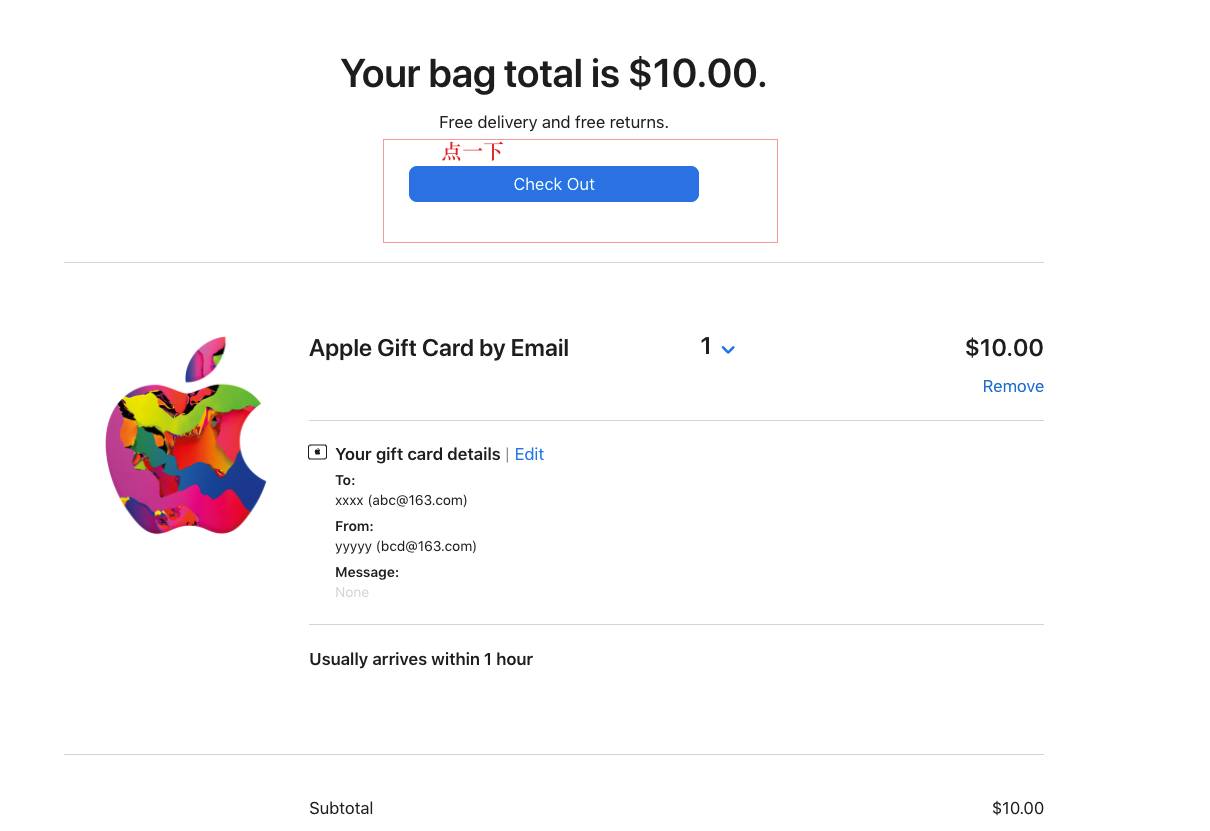Remove the gift card from the bag

1012,386
